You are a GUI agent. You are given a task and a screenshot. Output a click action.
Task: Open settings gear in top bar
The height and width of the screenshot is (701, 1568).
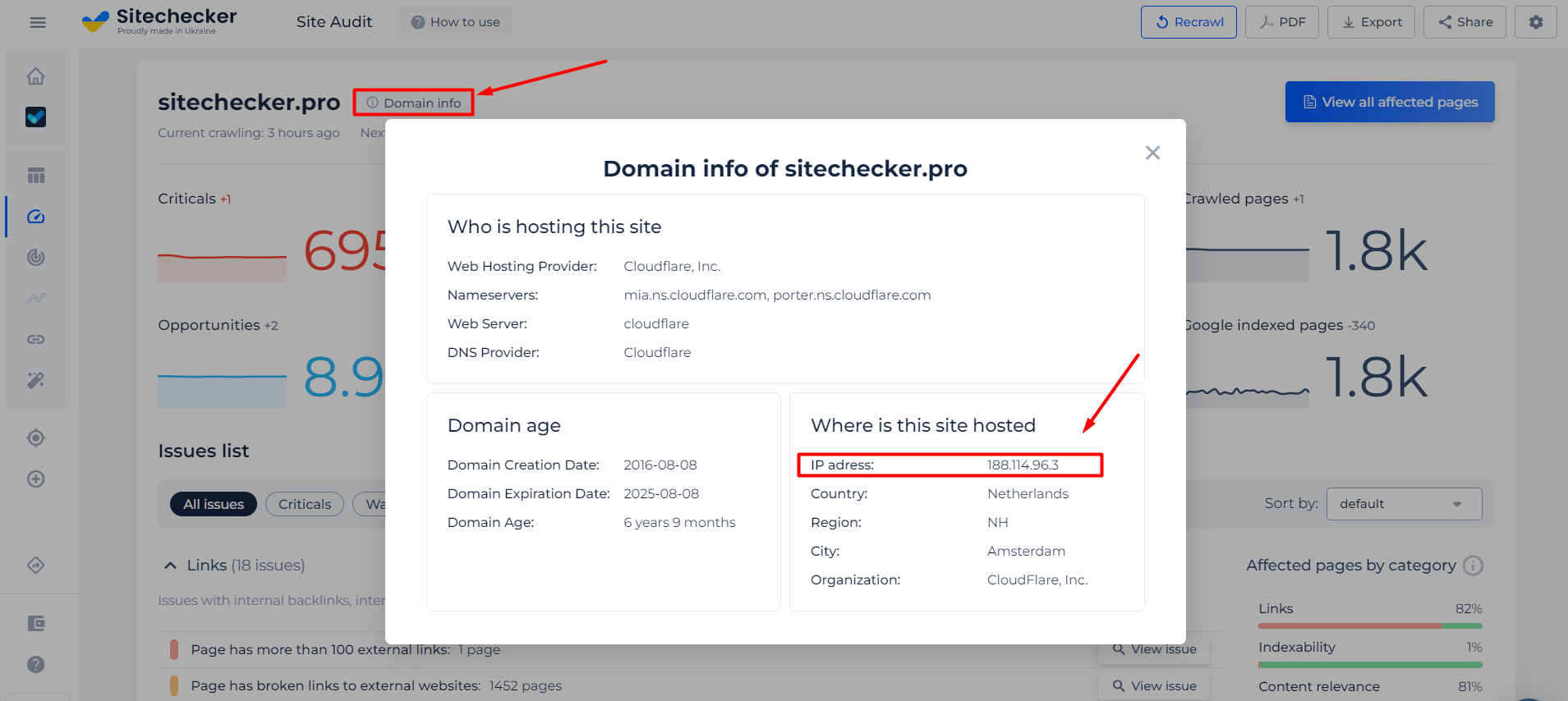[x=1536, y=22]
